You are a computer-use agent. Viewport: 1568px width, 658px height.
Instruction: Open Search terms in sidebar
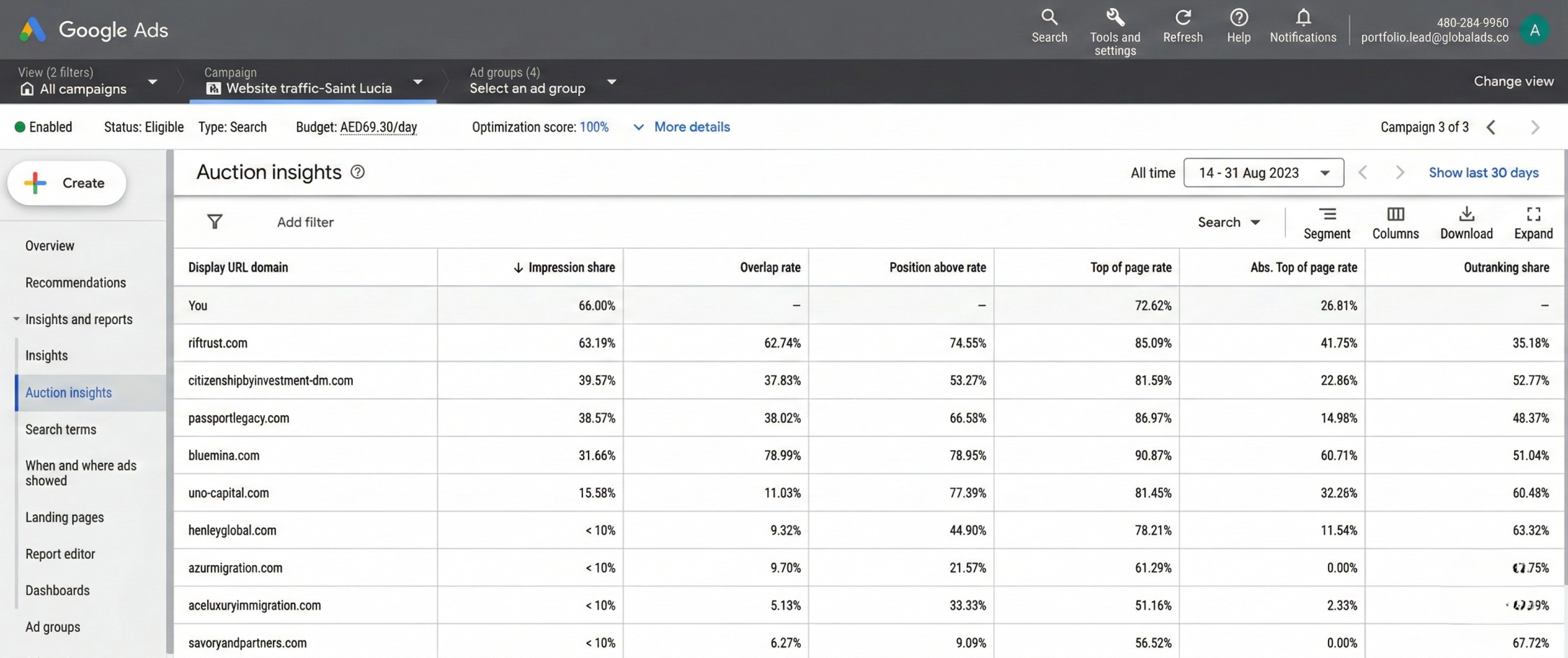61,430
